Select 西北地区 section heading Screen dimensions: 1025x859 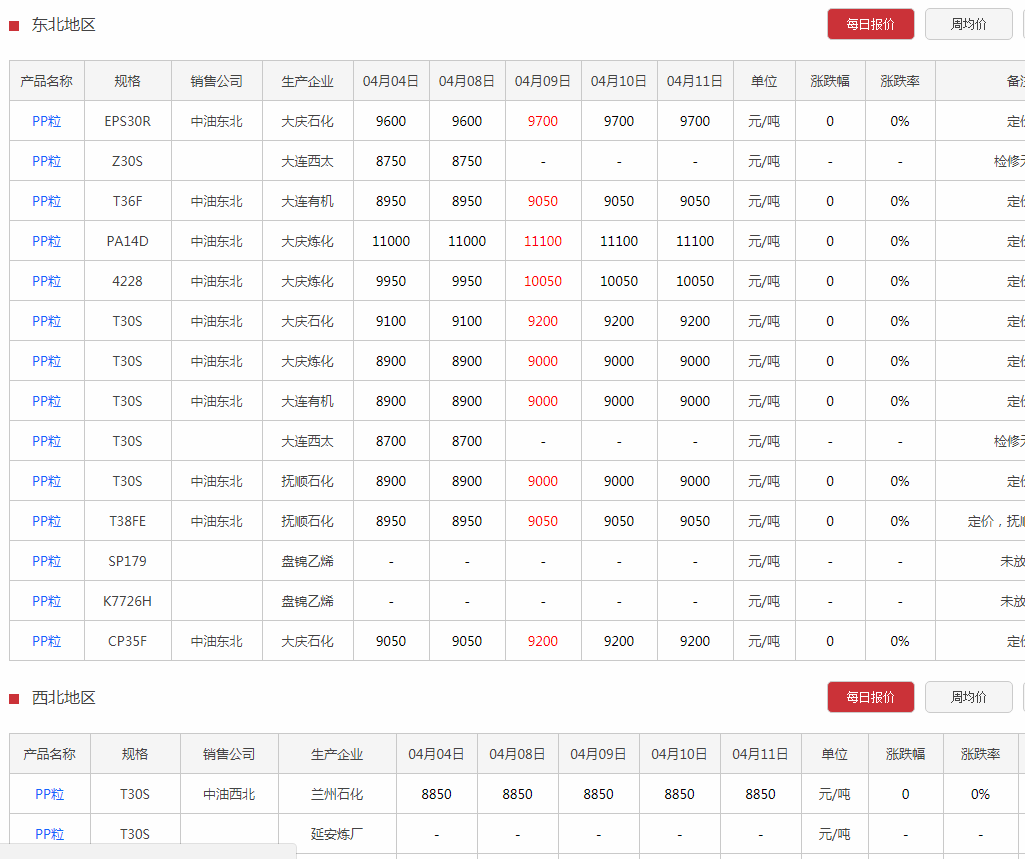63,698
